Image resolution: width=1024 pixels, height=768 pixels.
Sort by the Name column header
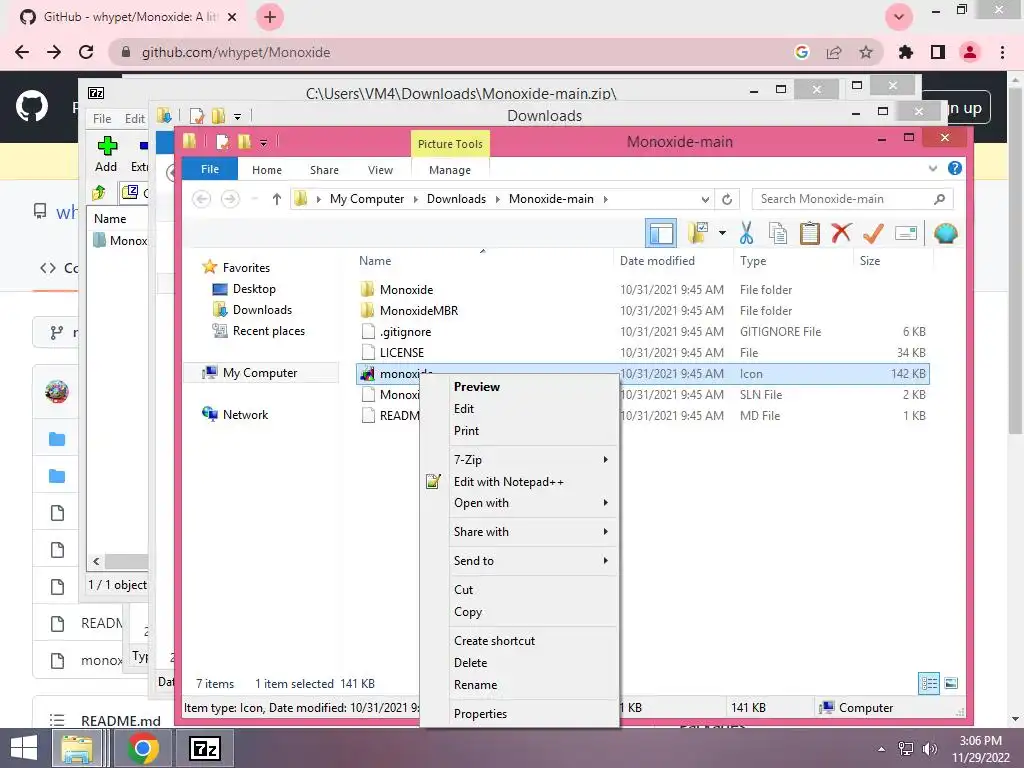tap(375, 261)
